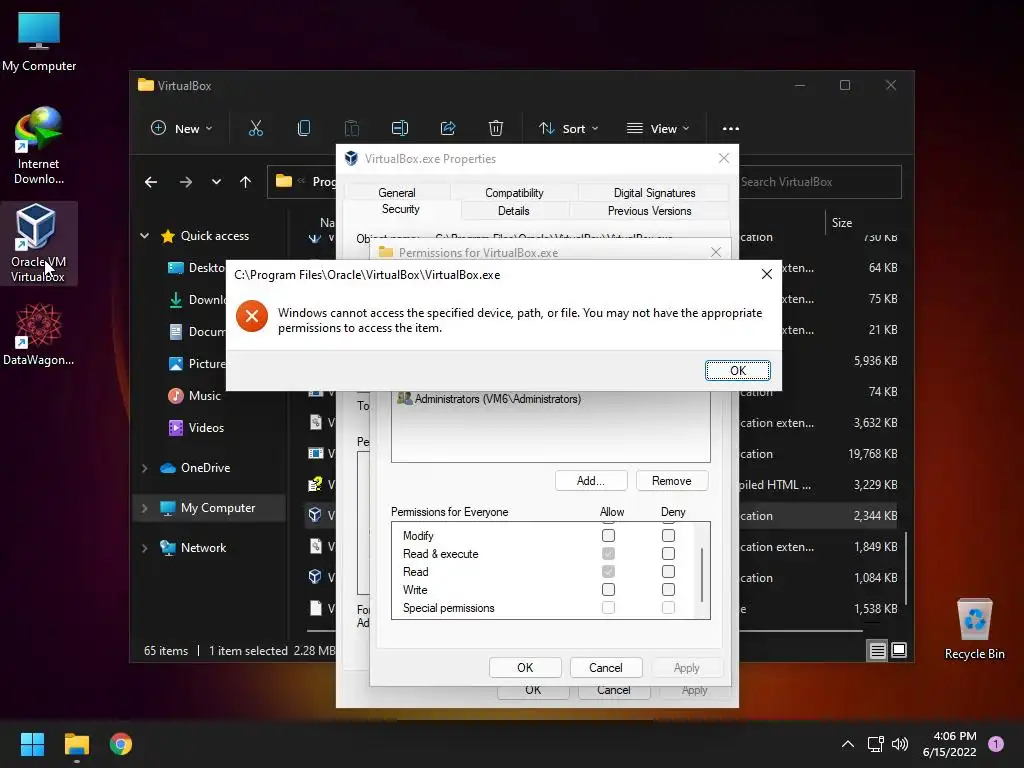This screenshot has height=768, width=1024.
Task: Expand the OneDrive tree node
Action: pyautogui.click(x=144, y=468)
